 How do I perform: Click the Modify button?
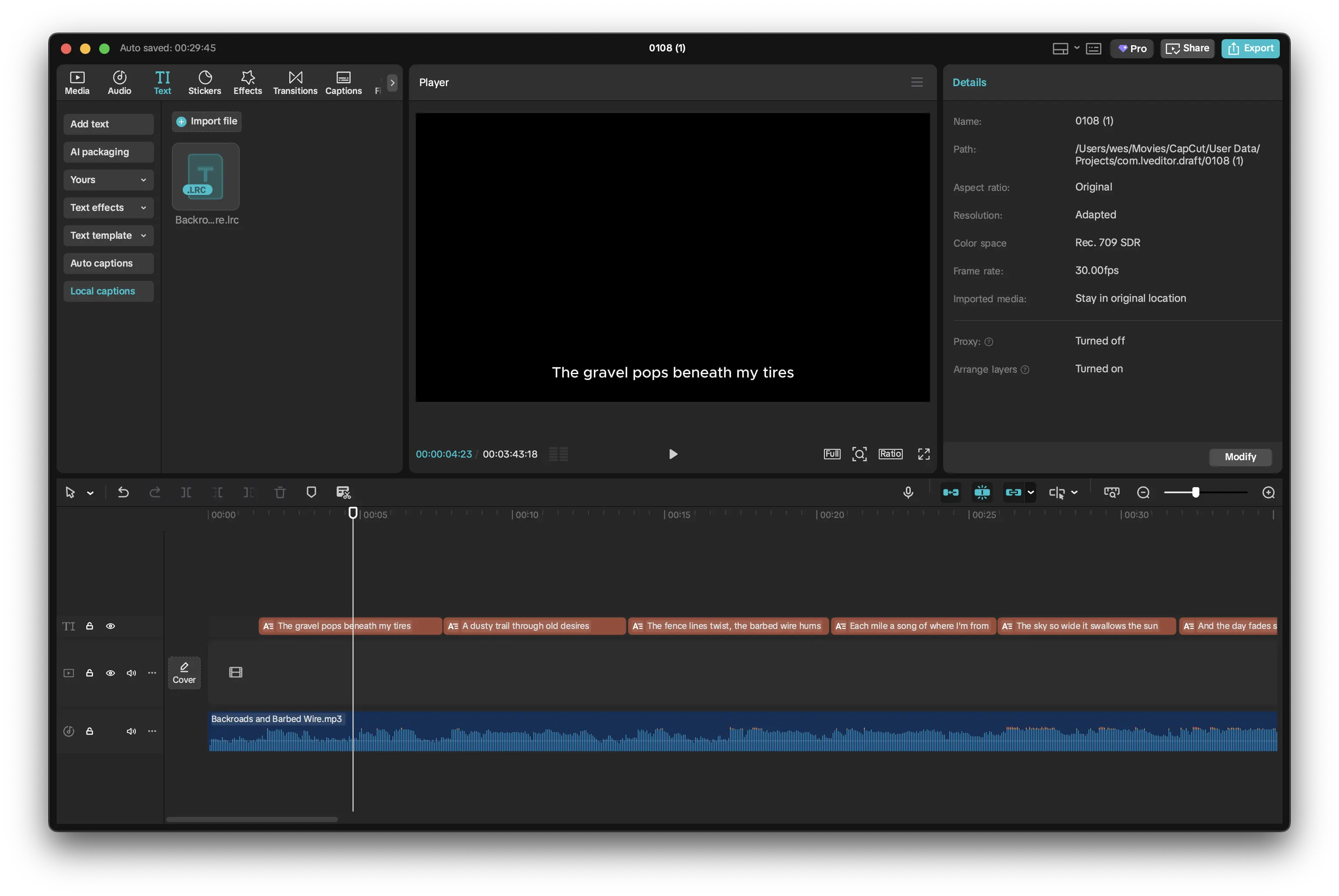1240,457
